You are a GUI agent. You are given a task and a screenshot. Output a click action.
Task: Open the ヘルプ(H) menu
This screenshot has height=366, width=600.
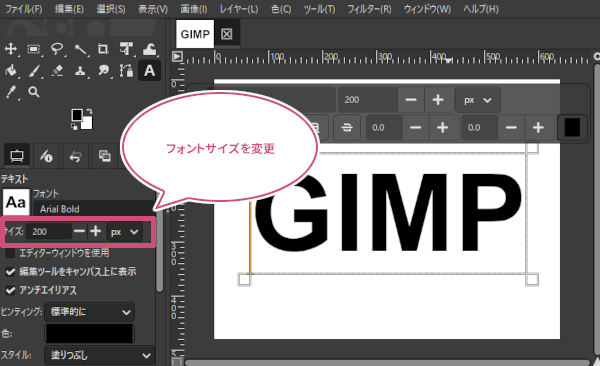[481, 9]
